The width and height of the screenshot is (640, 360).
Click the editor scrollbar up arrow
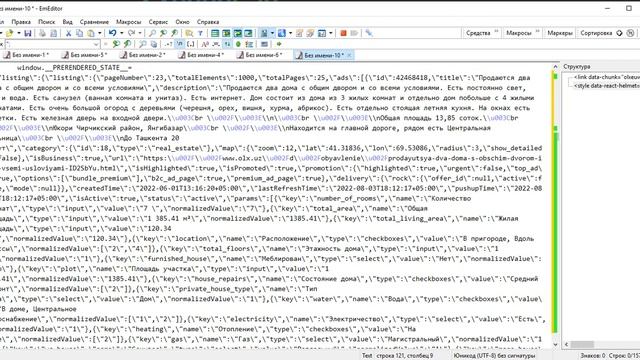pyautogui.click(x=555, y=67)
